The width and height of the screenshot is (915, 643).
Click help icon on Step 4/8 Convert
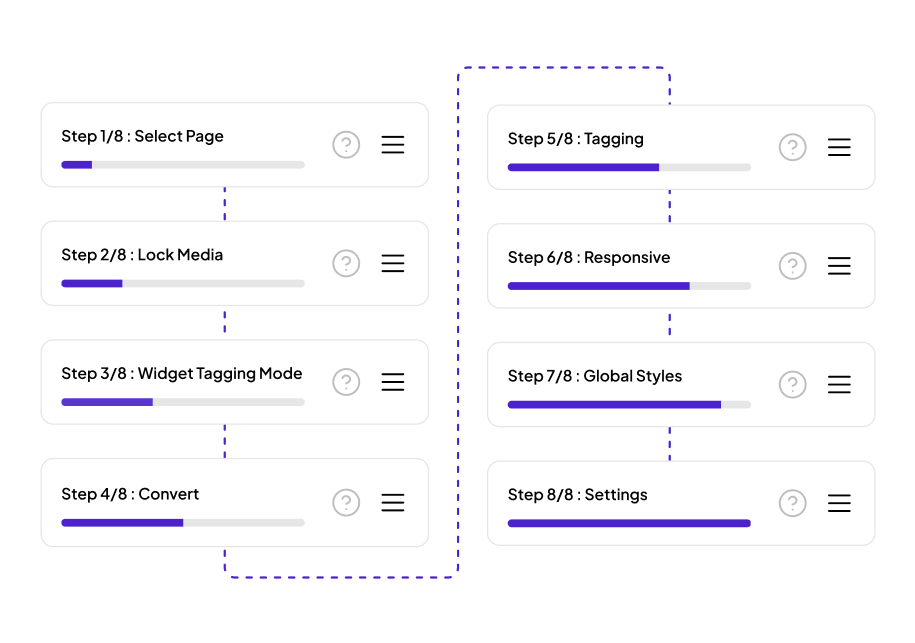pos(346,502)
